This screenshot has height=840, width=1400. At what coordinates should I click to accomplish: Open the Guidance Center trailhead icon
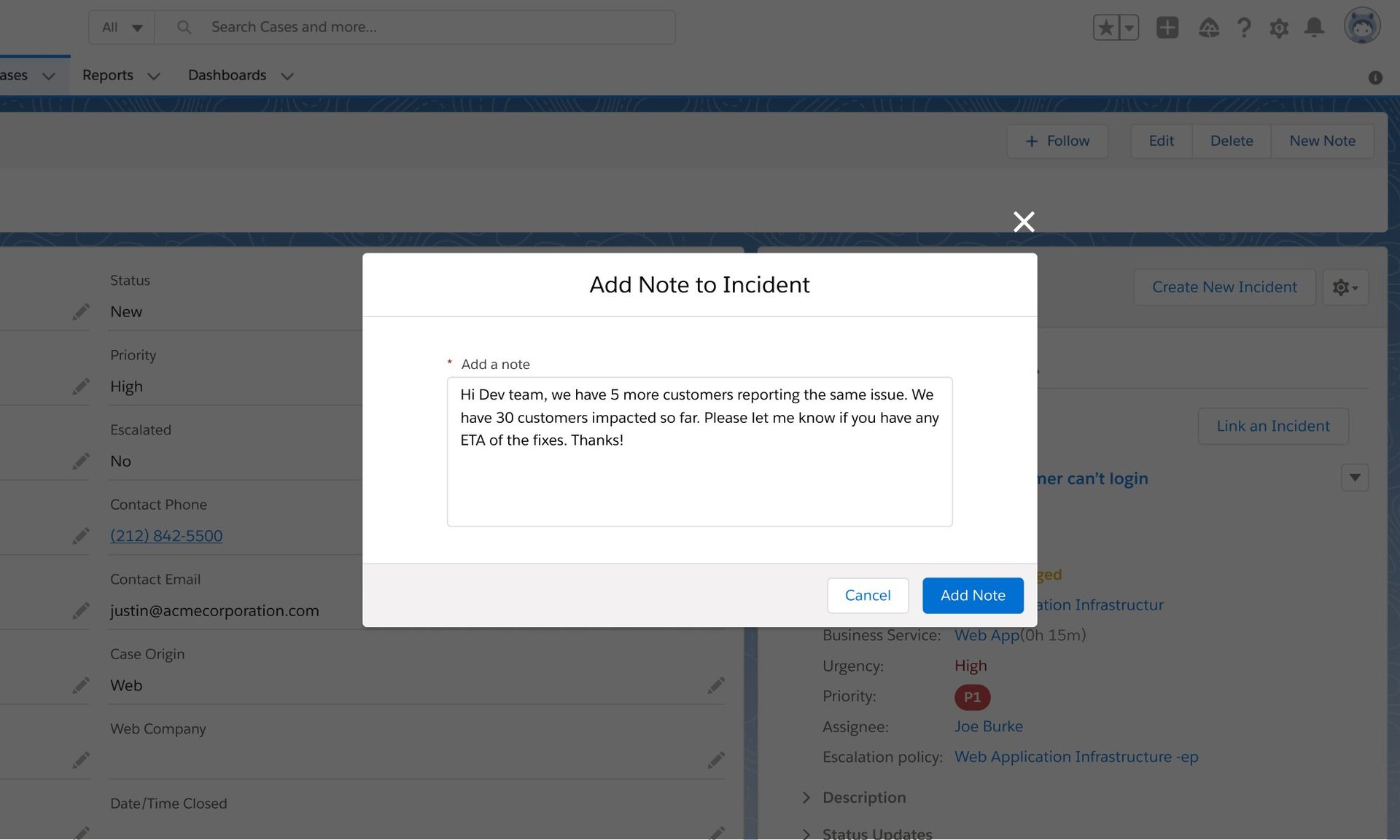pyautogui.click(x=1208, y=27)
